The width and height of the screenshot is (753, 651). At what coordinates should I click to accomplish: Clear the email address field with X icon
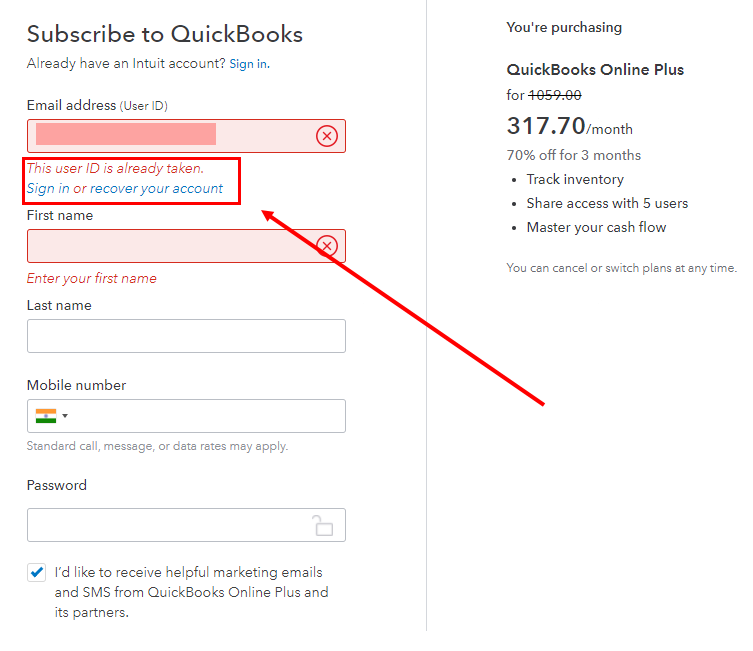(327, 136)
